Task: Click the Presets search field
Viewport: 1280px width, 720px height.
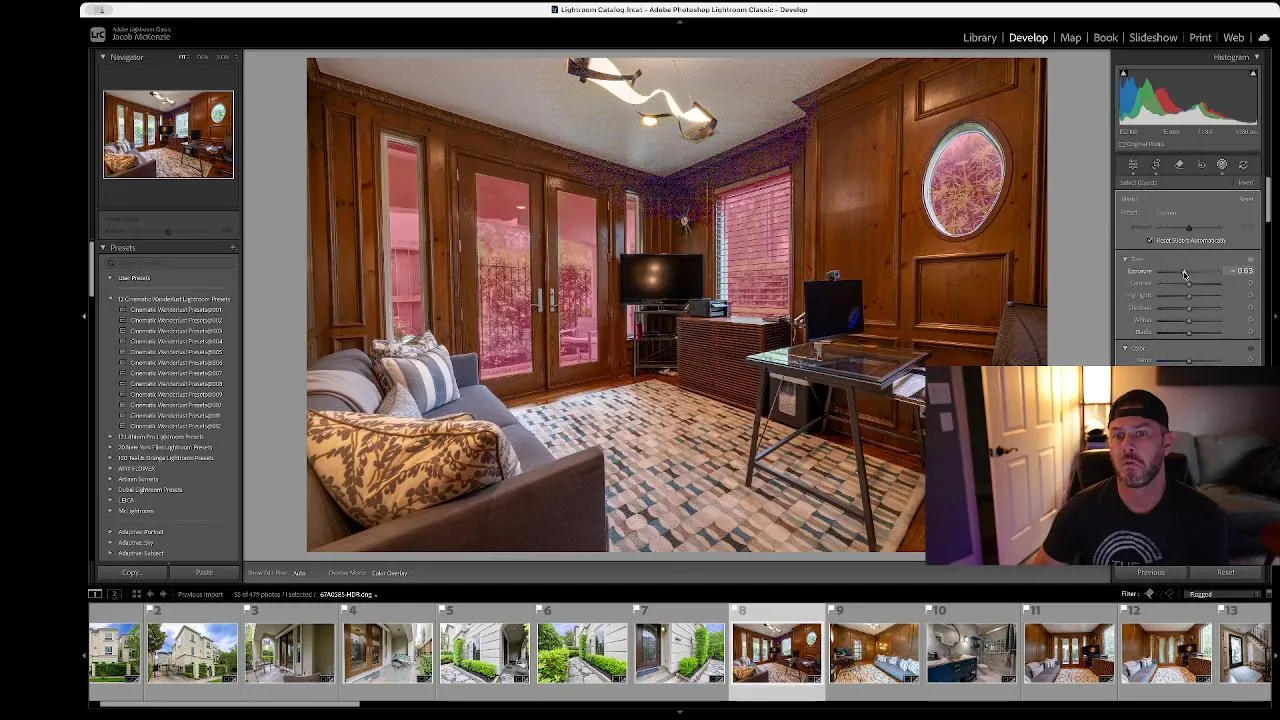Action: [168, 263]
